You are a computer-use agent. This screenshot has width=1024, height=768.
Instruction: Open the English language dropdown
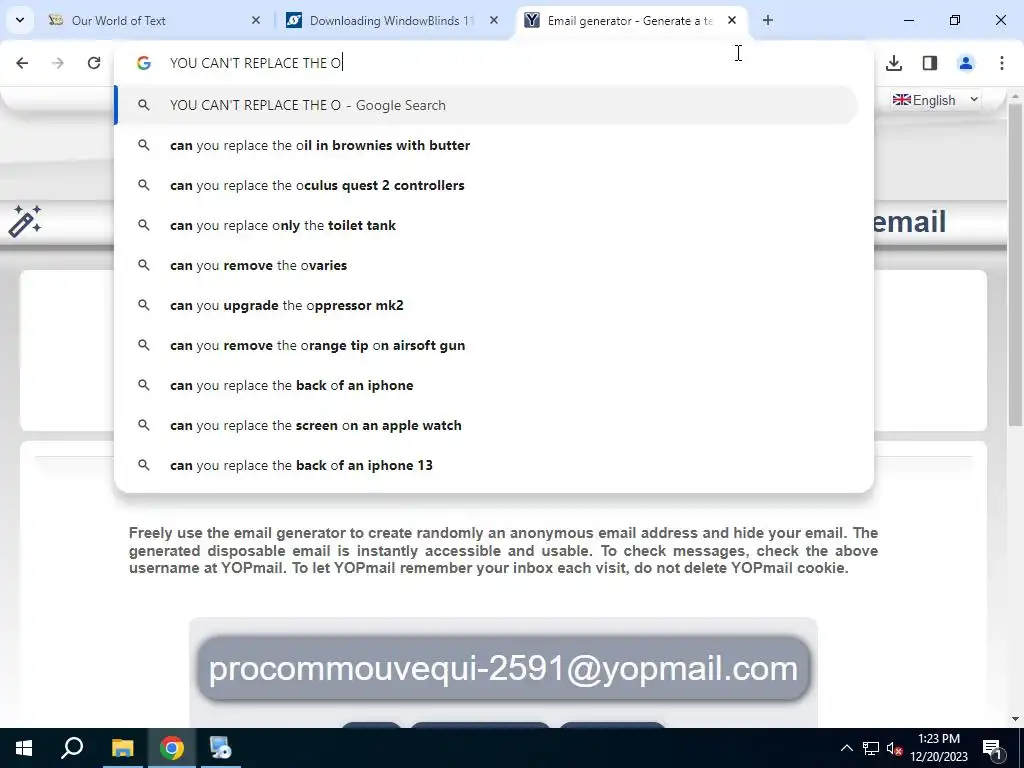(x=936, y=100)
